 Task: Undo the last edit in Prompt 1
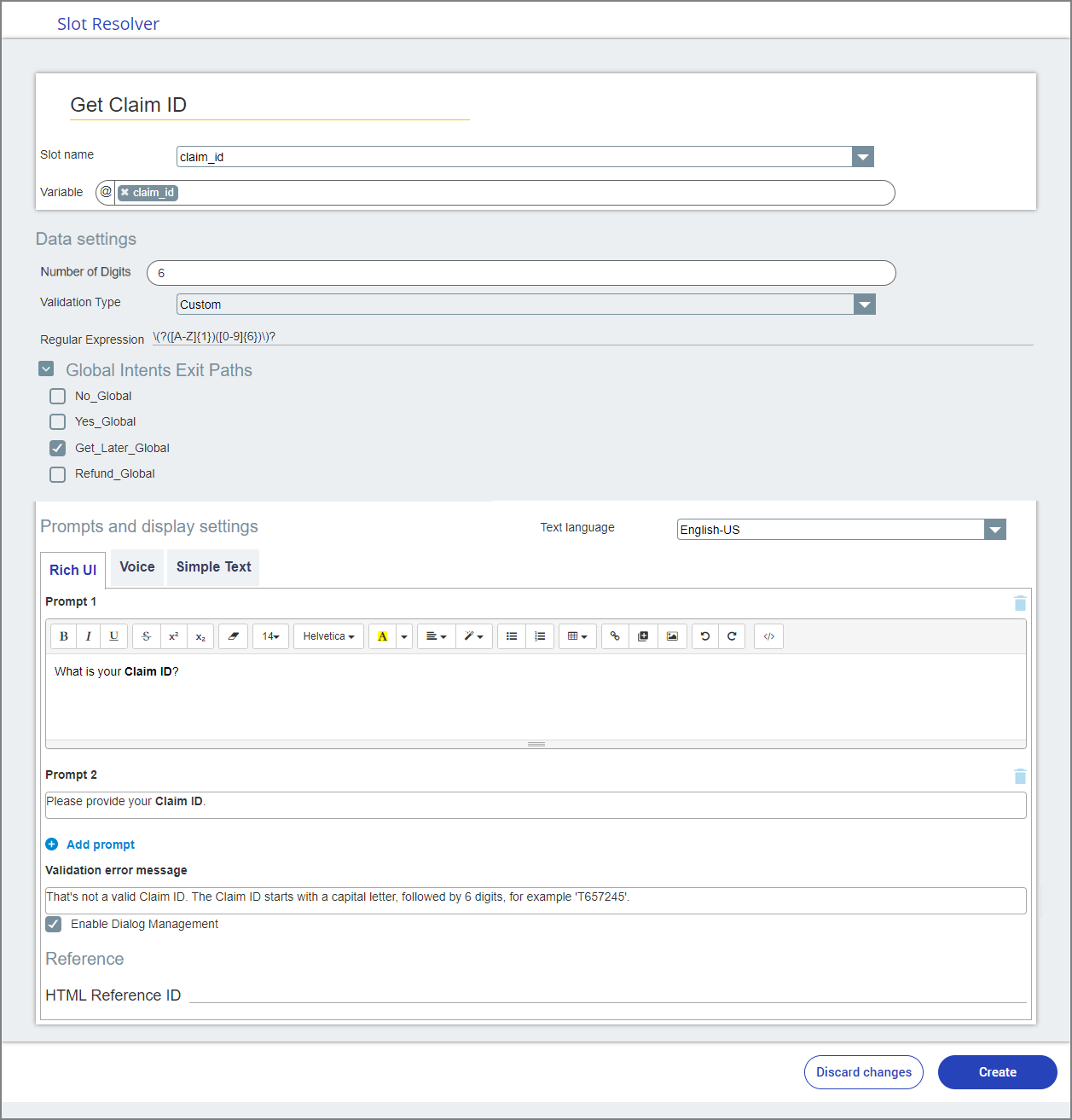click(x=705, y=636)
